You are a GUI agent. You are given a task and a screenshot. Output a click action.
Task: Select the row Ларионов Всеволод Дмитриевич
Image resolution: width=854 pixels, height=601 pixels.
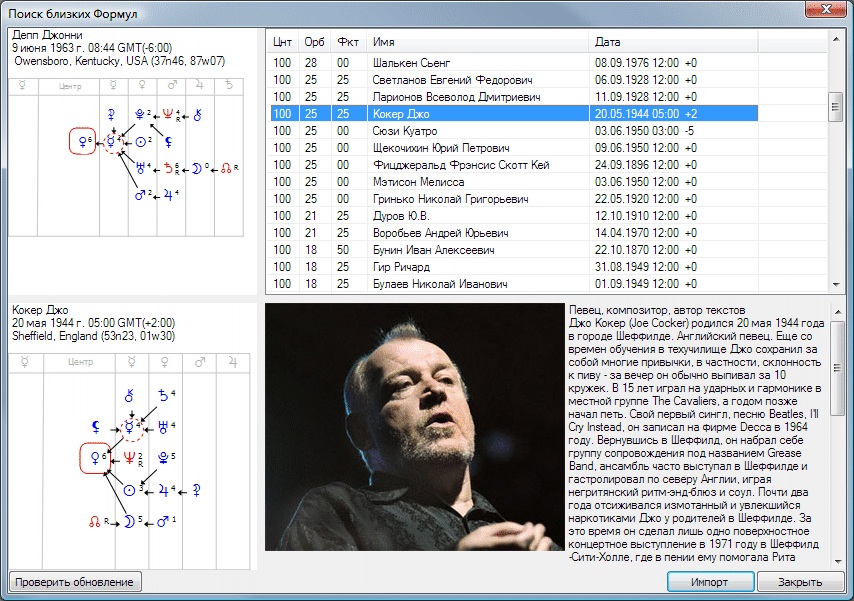[512, 96]
